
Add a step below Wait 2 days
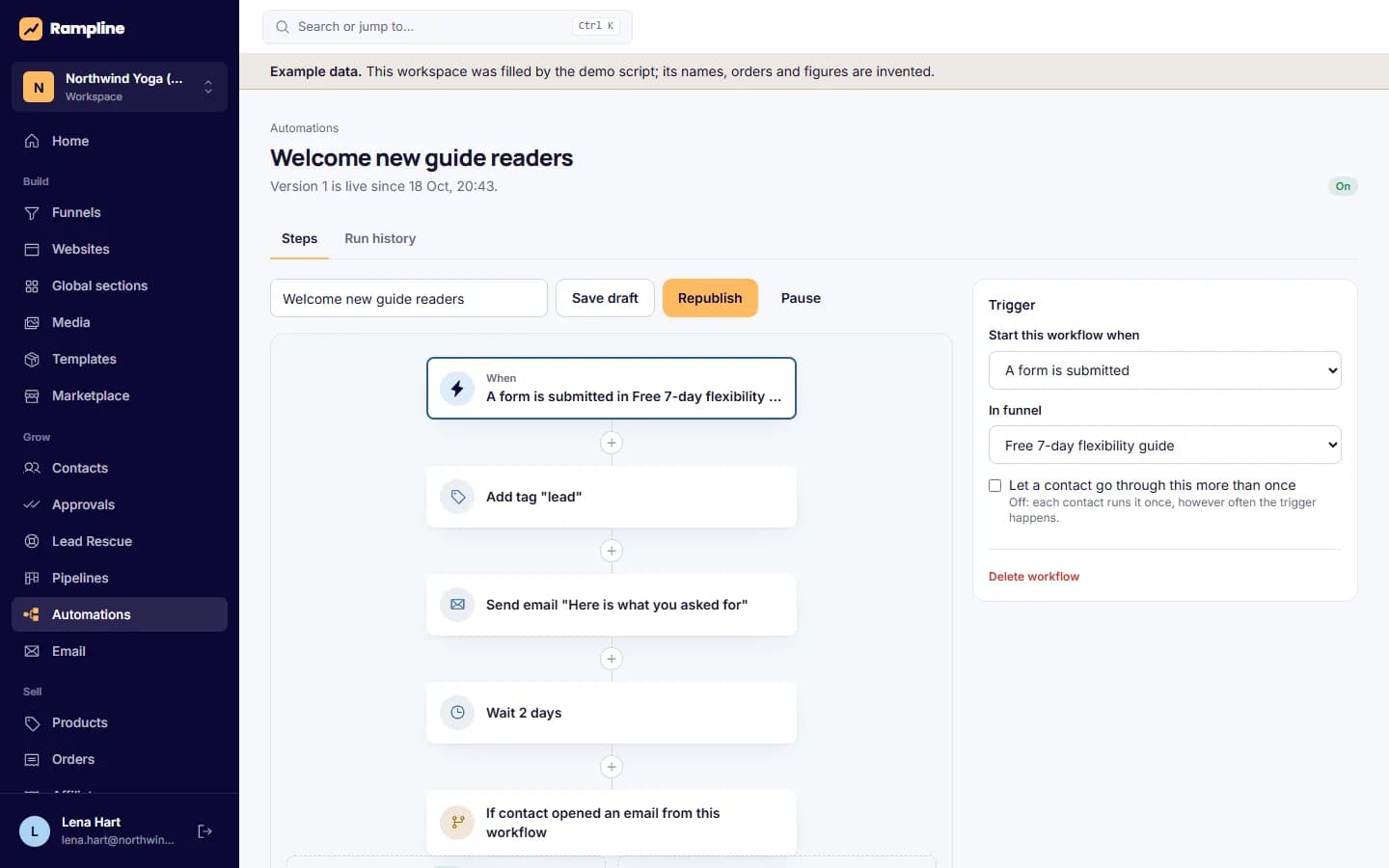coord(612,767)
